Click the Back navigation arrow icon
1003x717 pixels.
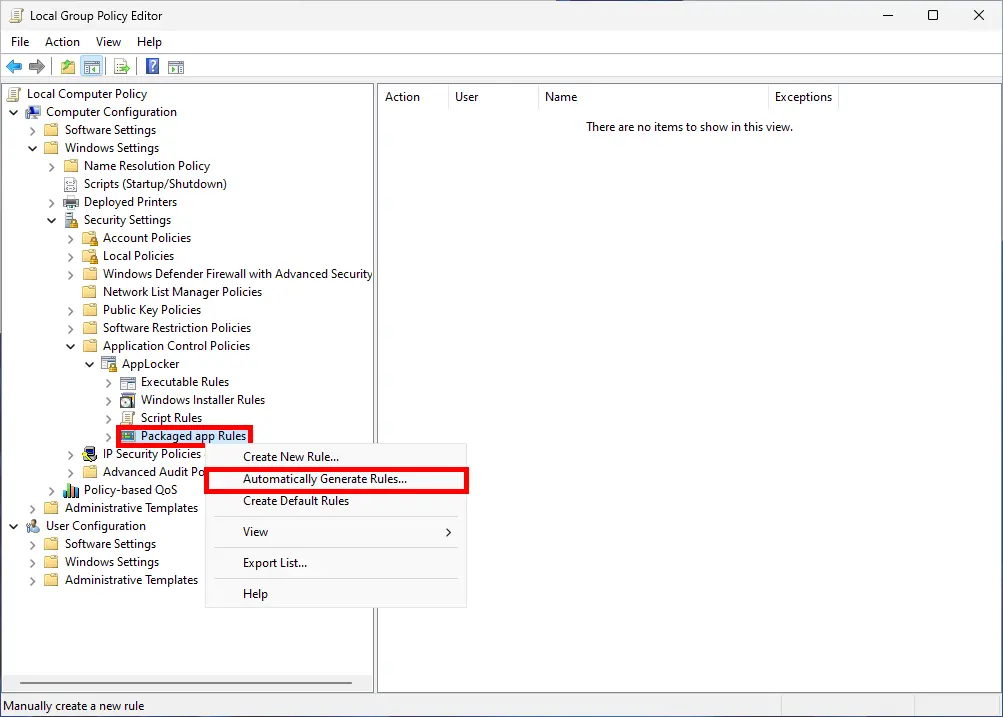[x=14, y=66]
